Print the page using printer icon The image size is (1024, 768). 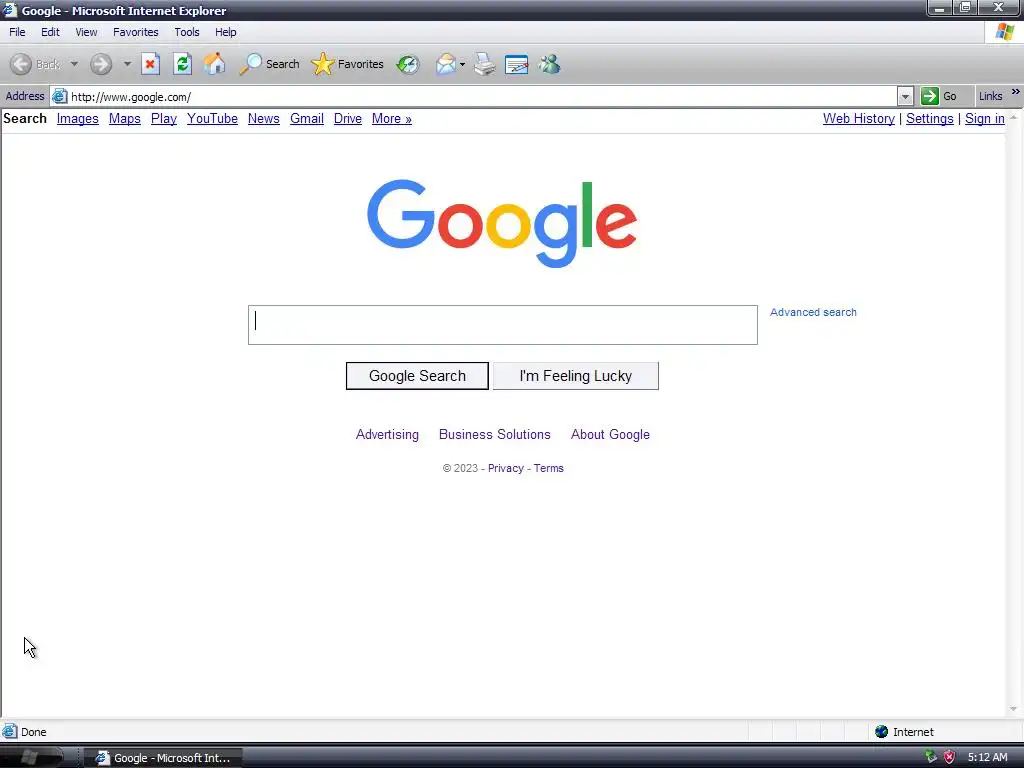pyautogui.click(x=485, y=64)
